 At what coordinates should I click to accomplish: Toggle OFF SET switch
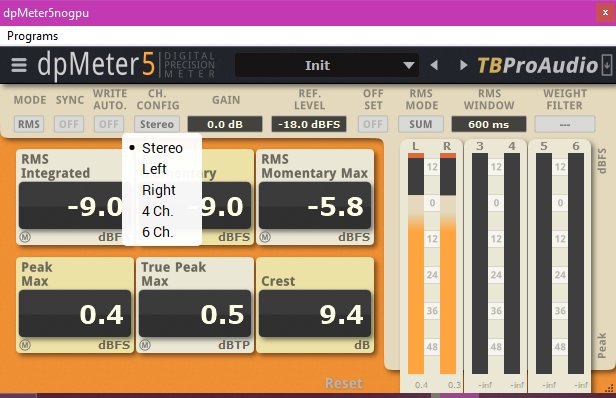[373, 124]
